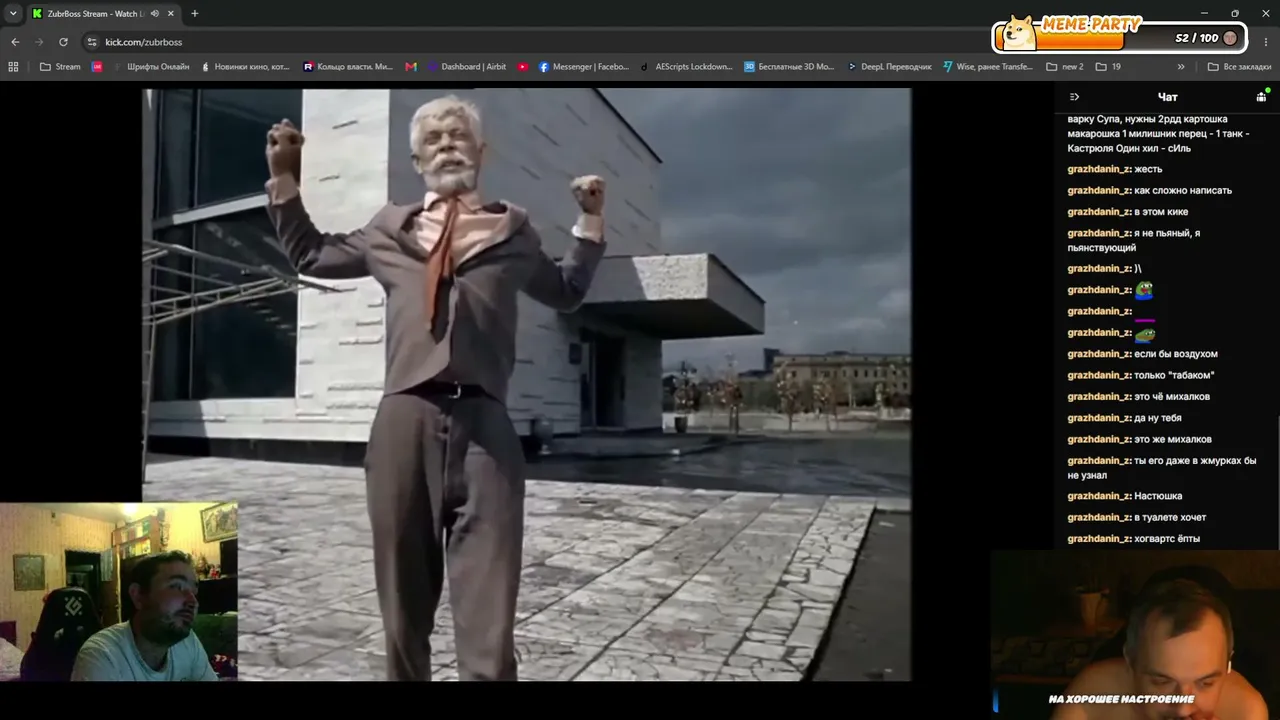This screenshot has height=720, width=1280.
Task: Open the Wise bookmark
Action: click(989, 67)
